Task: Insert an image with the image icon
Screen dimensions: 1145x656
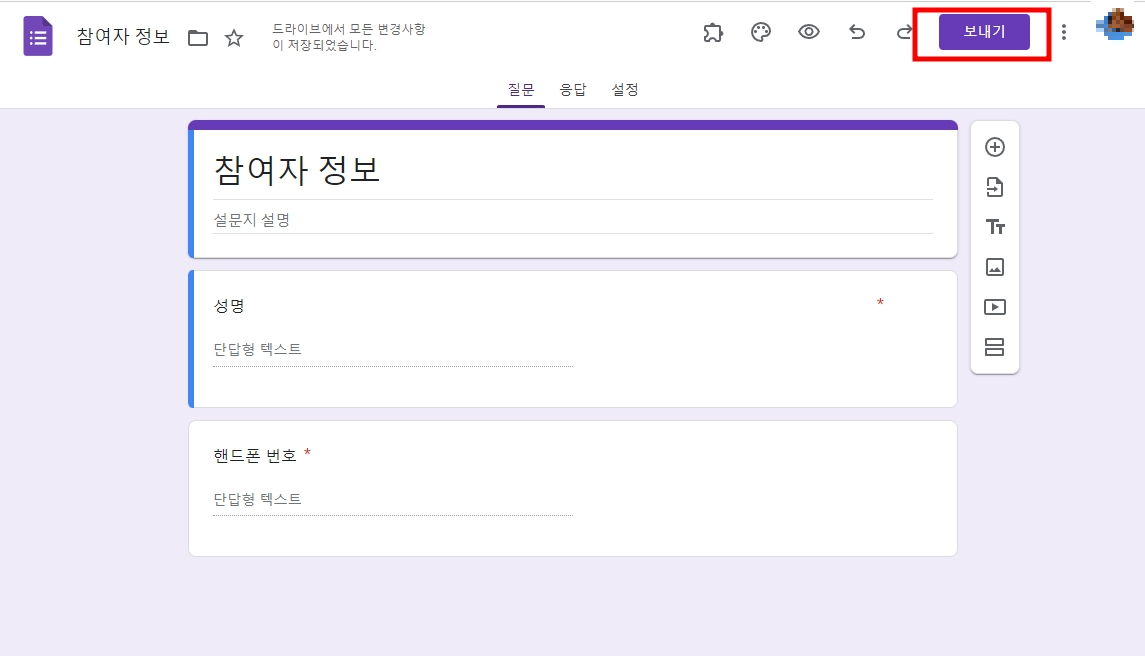Action: tap(995, 267)
